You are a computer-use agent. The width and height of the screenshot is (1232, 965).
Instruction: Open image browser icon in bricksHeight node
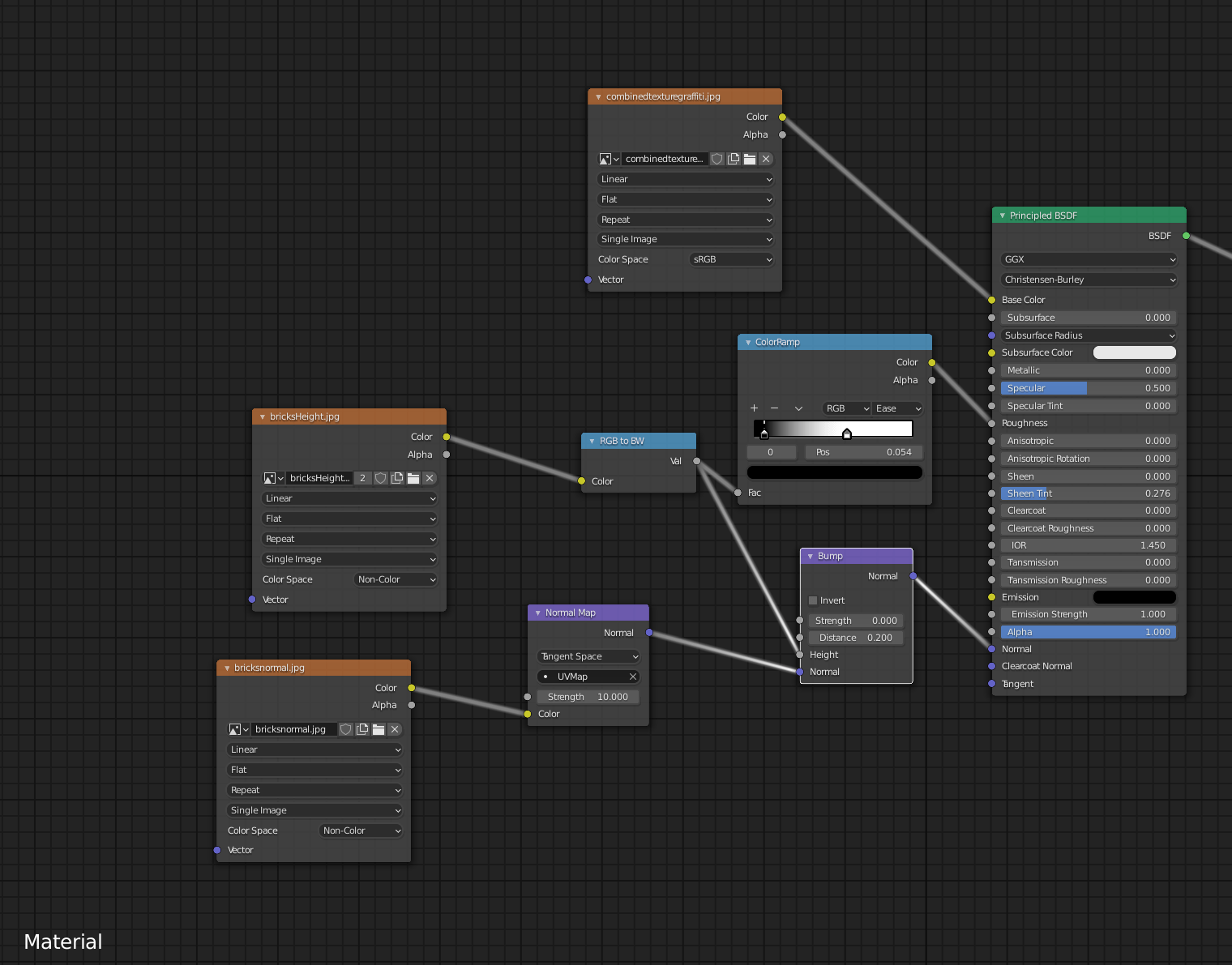pos(273,478)
